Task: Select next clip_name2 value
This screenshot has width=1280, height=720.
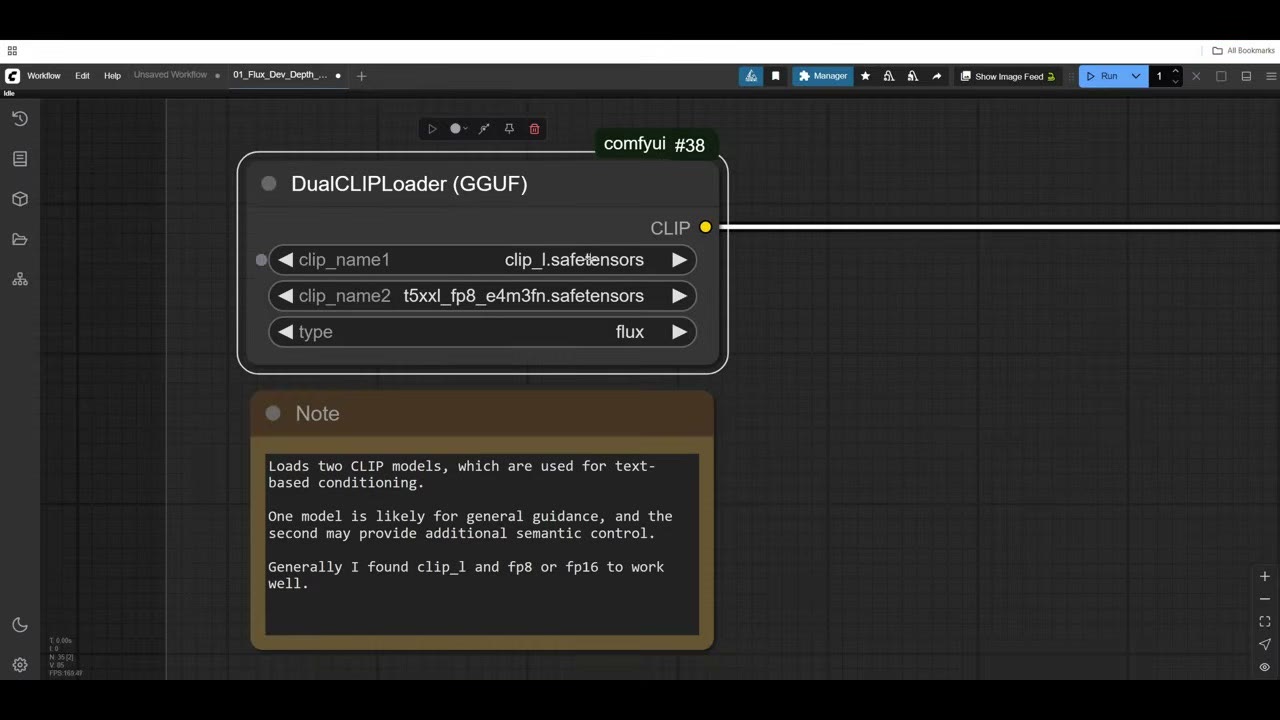Action: (679, 296)
